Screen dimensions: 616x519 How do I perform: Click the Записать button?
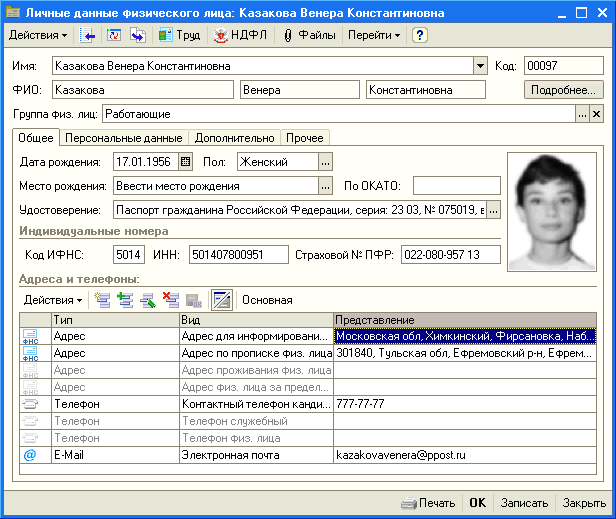(x=525, y=503)
